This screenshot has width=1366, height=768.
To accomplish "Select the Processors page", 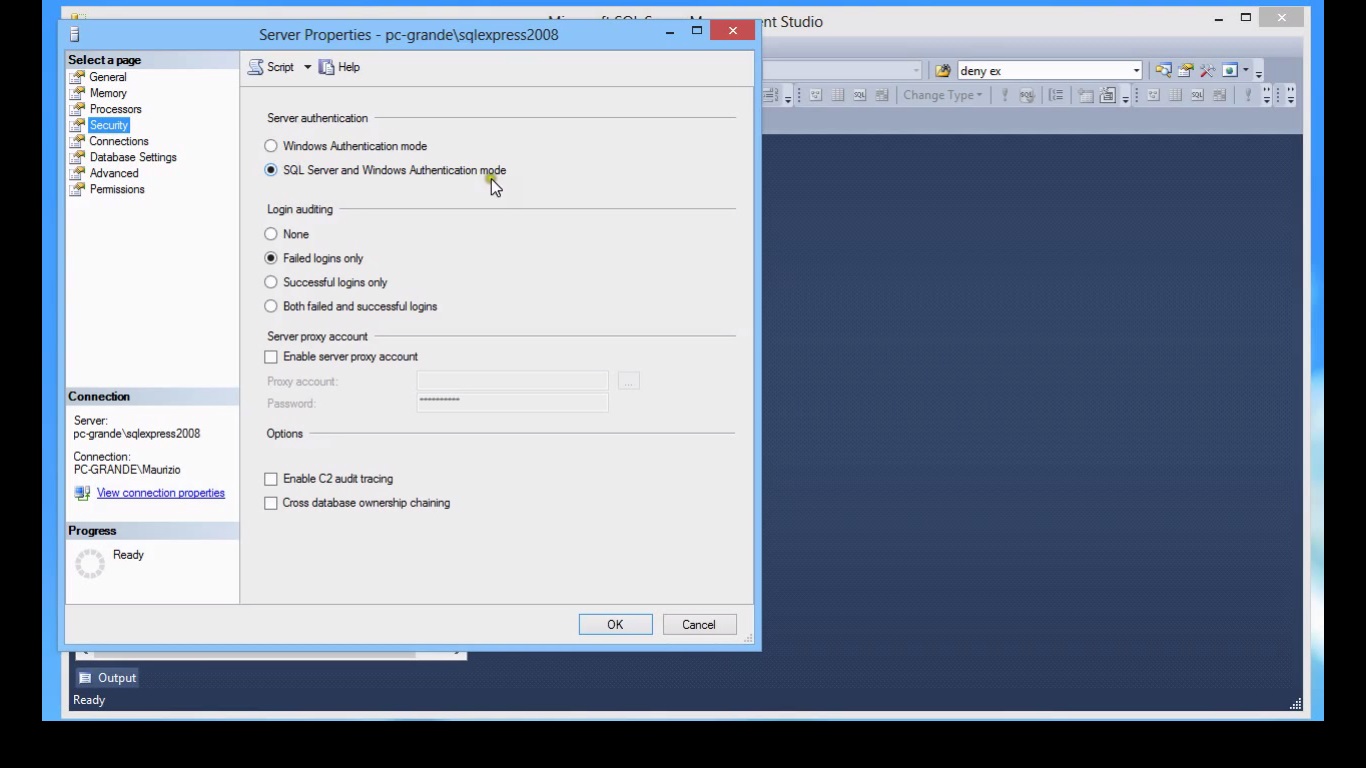I will (x=115, y=109).
